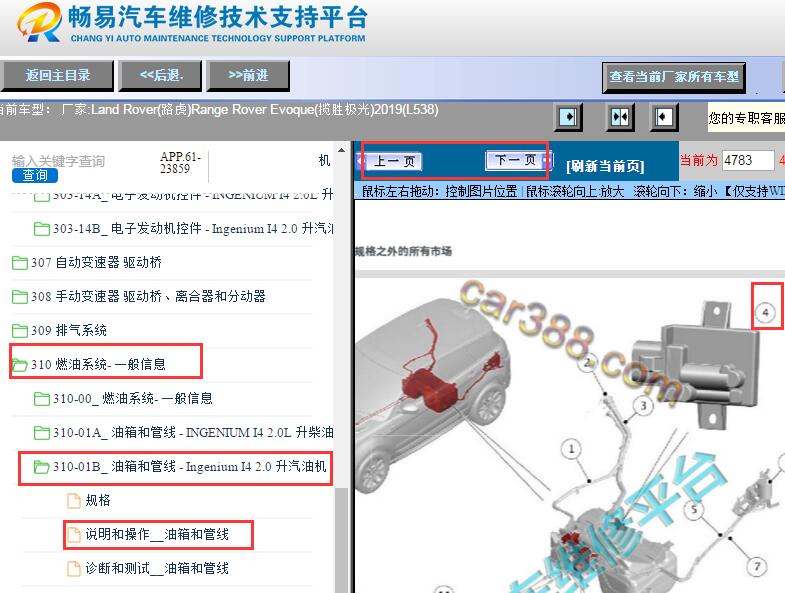Select tree item 308 手动变速器 驱动桥、离合器和分动器
The image size is (785, 593).
(148, 296)
